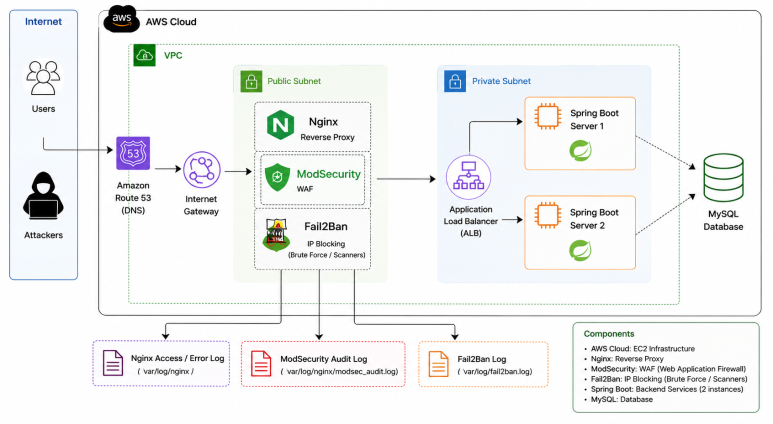This screenshot has height=424, width=773.
Task: Click the Application Load Balancer icon
Action: [468, 177]
